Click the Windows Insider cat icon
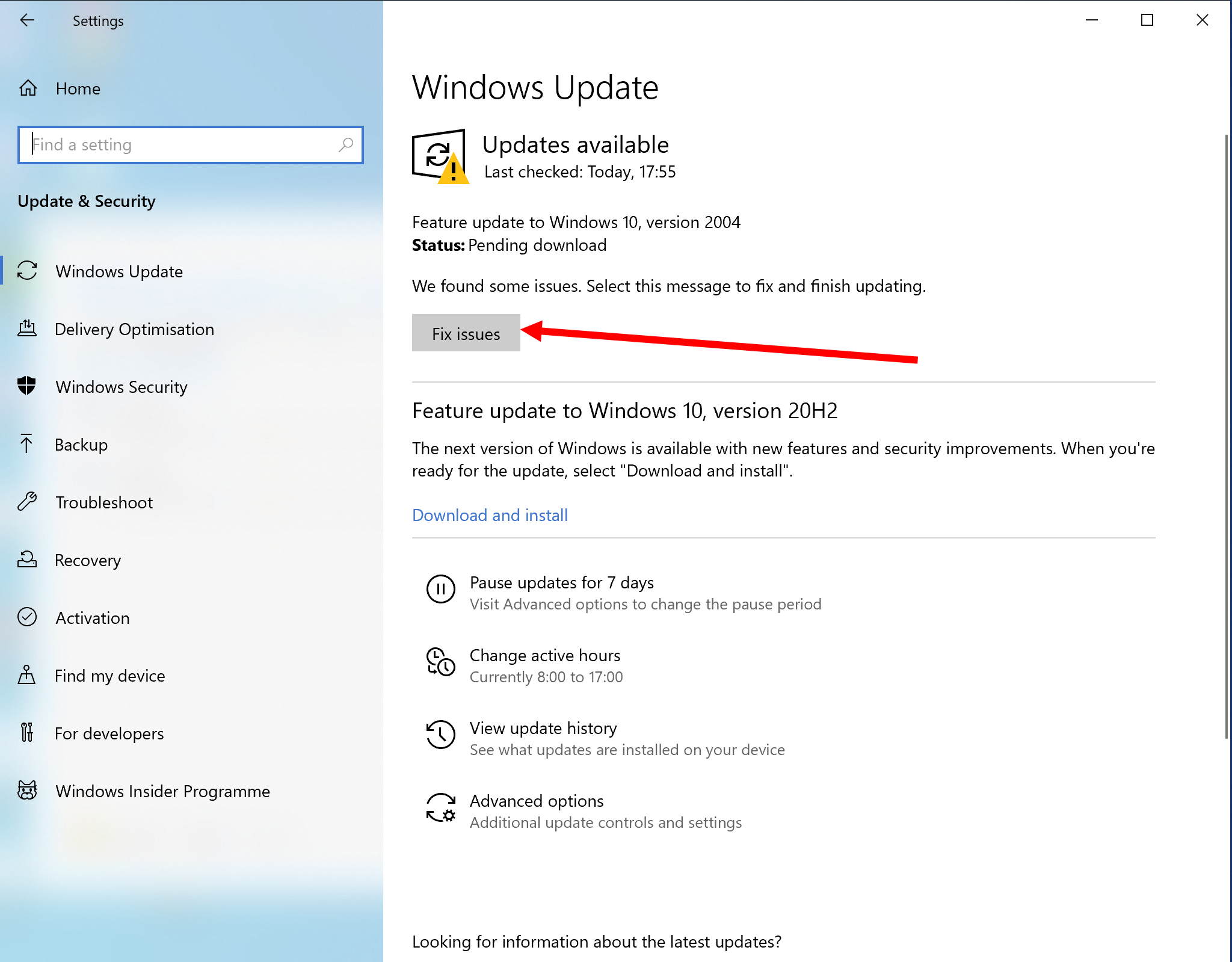Image resolution: width=1232 pixels, height=962 pixels. click(x=27, y=790)
